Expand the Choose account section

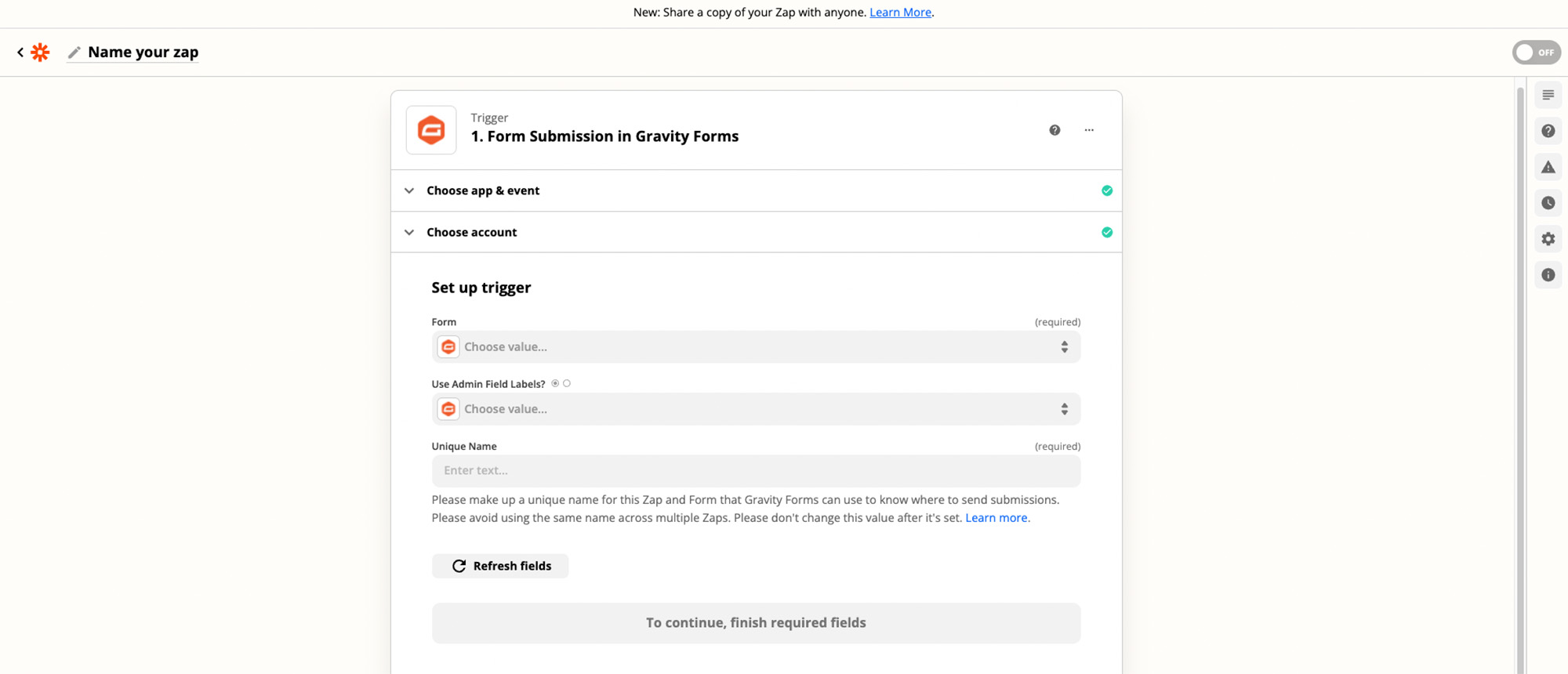756,232
